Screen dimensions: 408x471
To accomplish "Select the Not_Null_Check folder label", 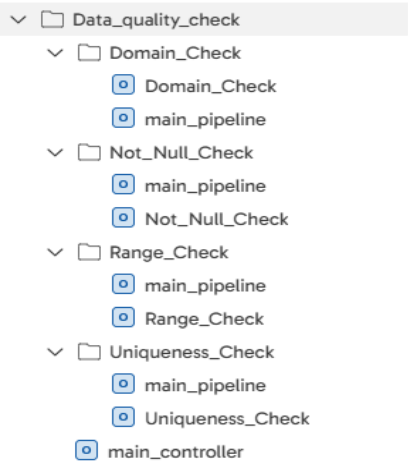I will (x=181, y=153).
